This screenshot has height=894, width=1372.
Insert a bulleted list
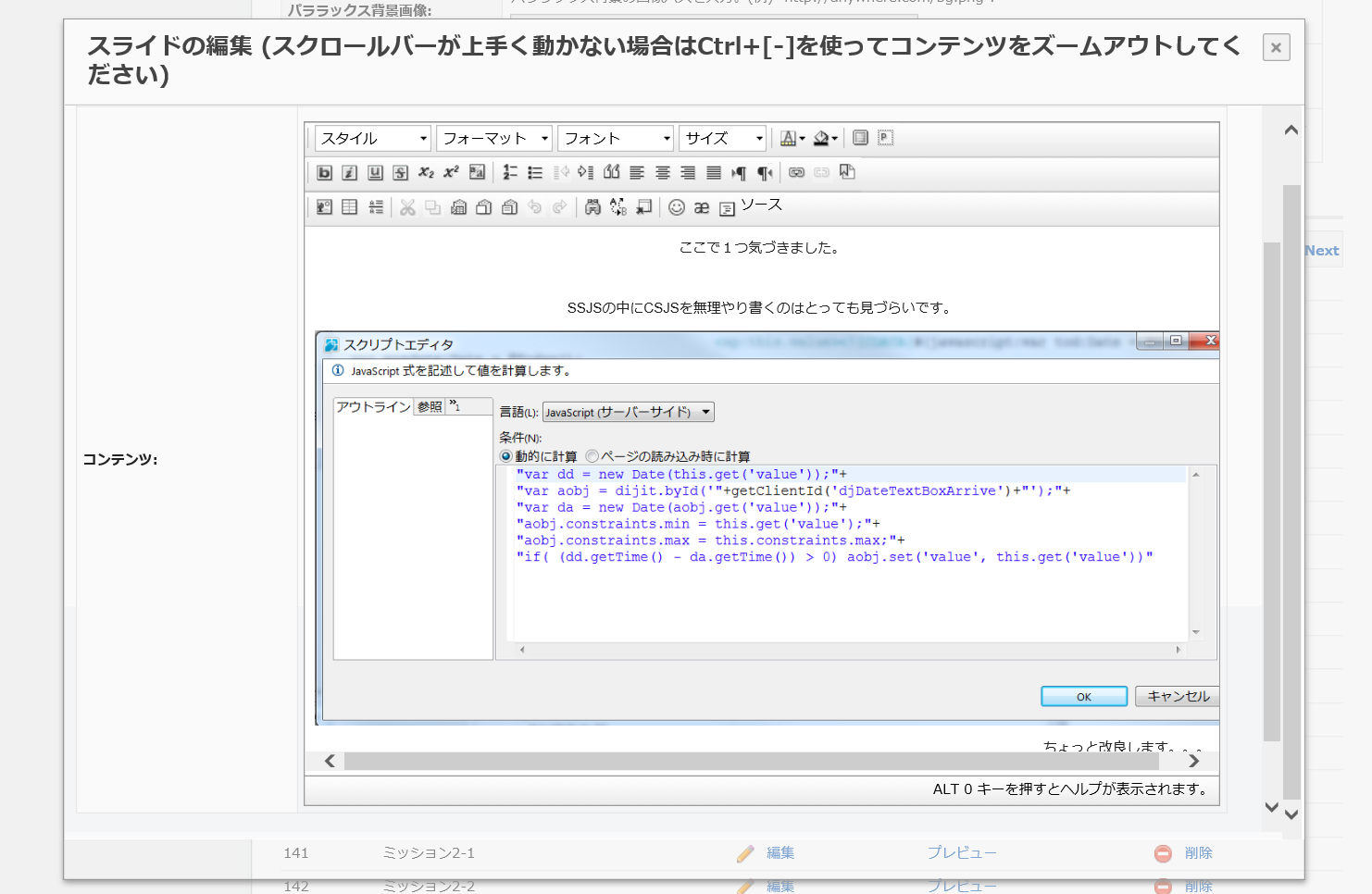click(535, 172)
